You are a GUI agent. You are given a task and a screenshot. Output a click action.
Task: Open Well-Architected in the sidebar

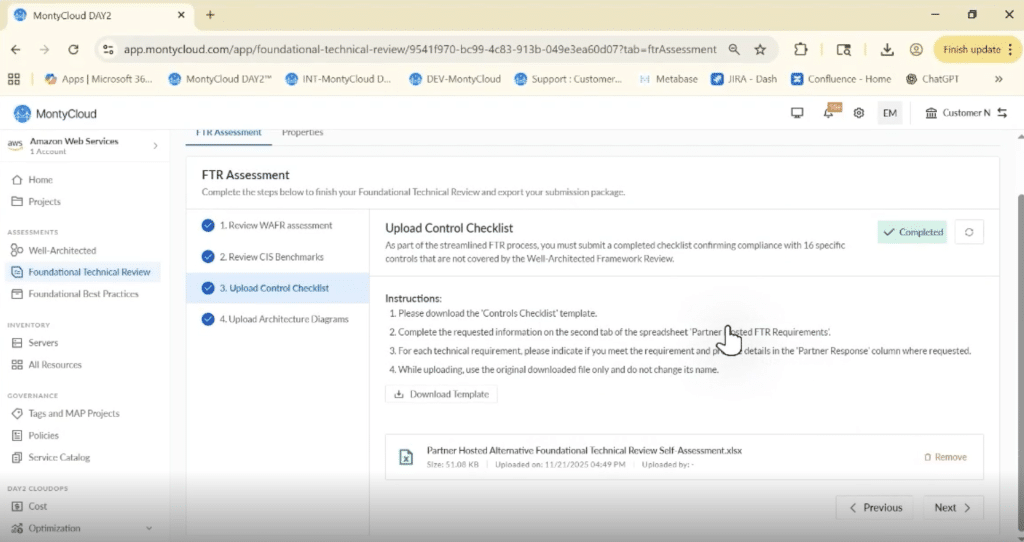[x=62, y=250]
